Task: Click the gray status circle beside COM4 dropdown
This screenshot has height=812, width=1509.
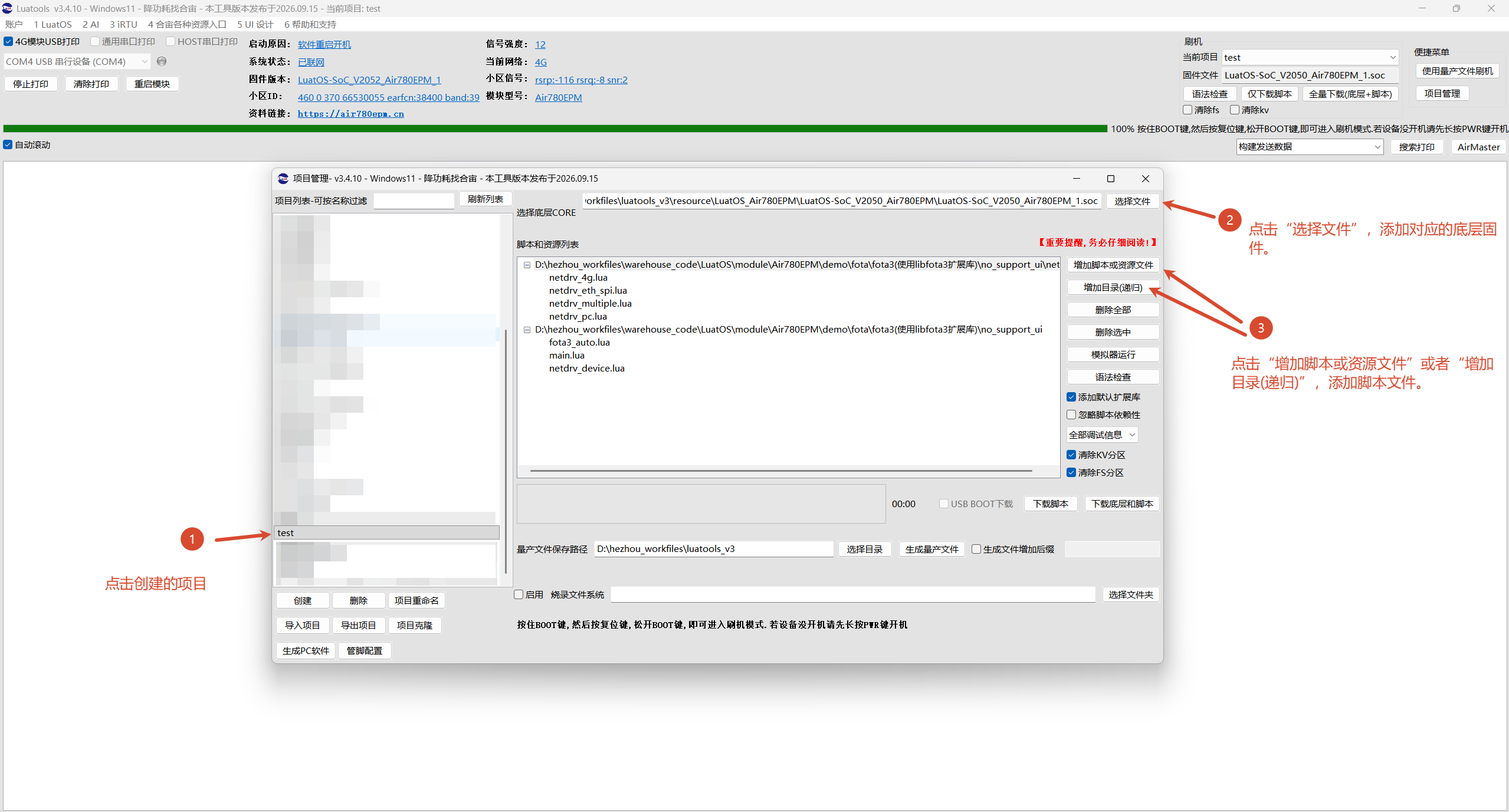Action: (x=162, y=61)
